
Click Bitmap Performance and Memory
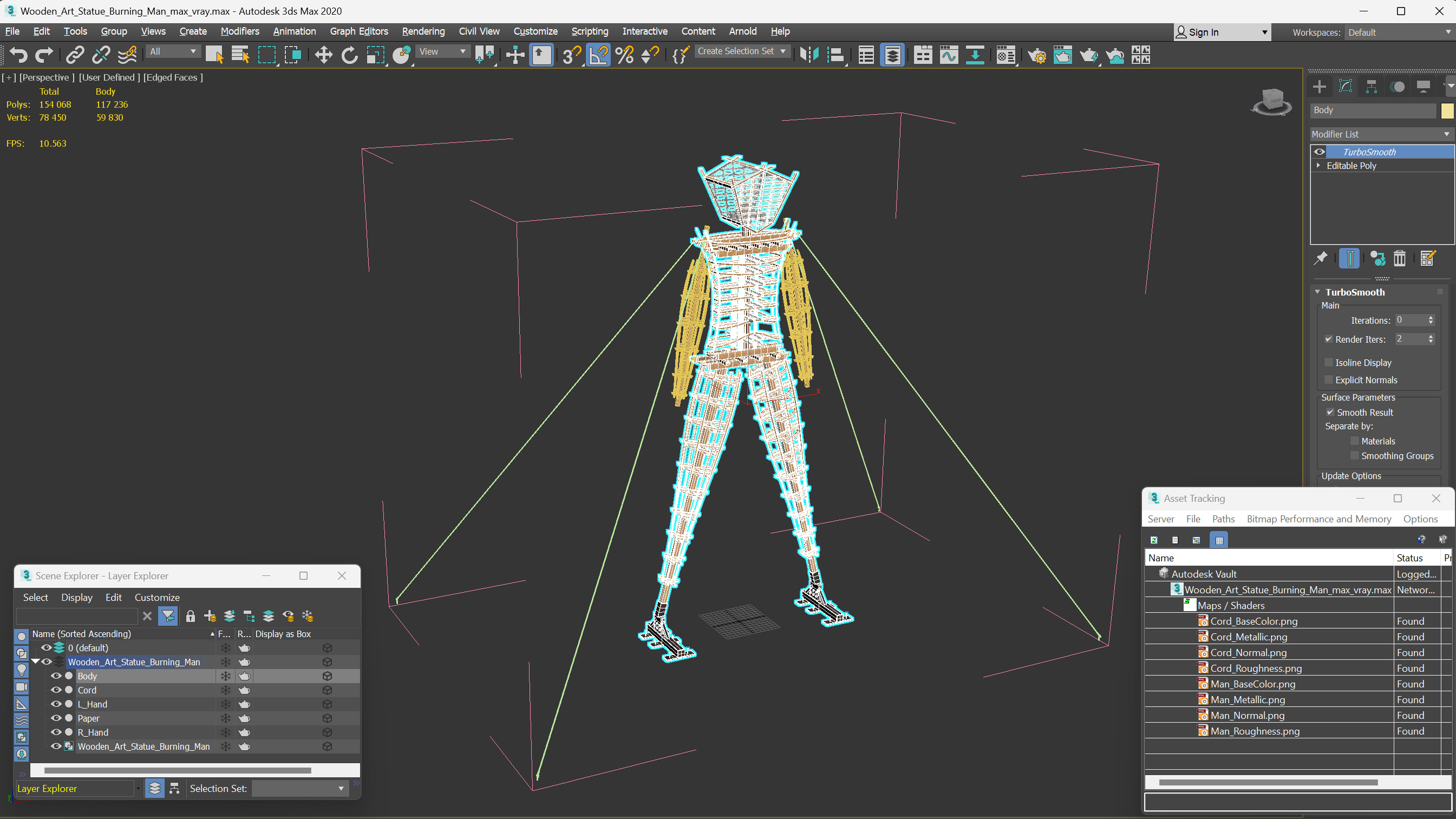pos(1318,519)
